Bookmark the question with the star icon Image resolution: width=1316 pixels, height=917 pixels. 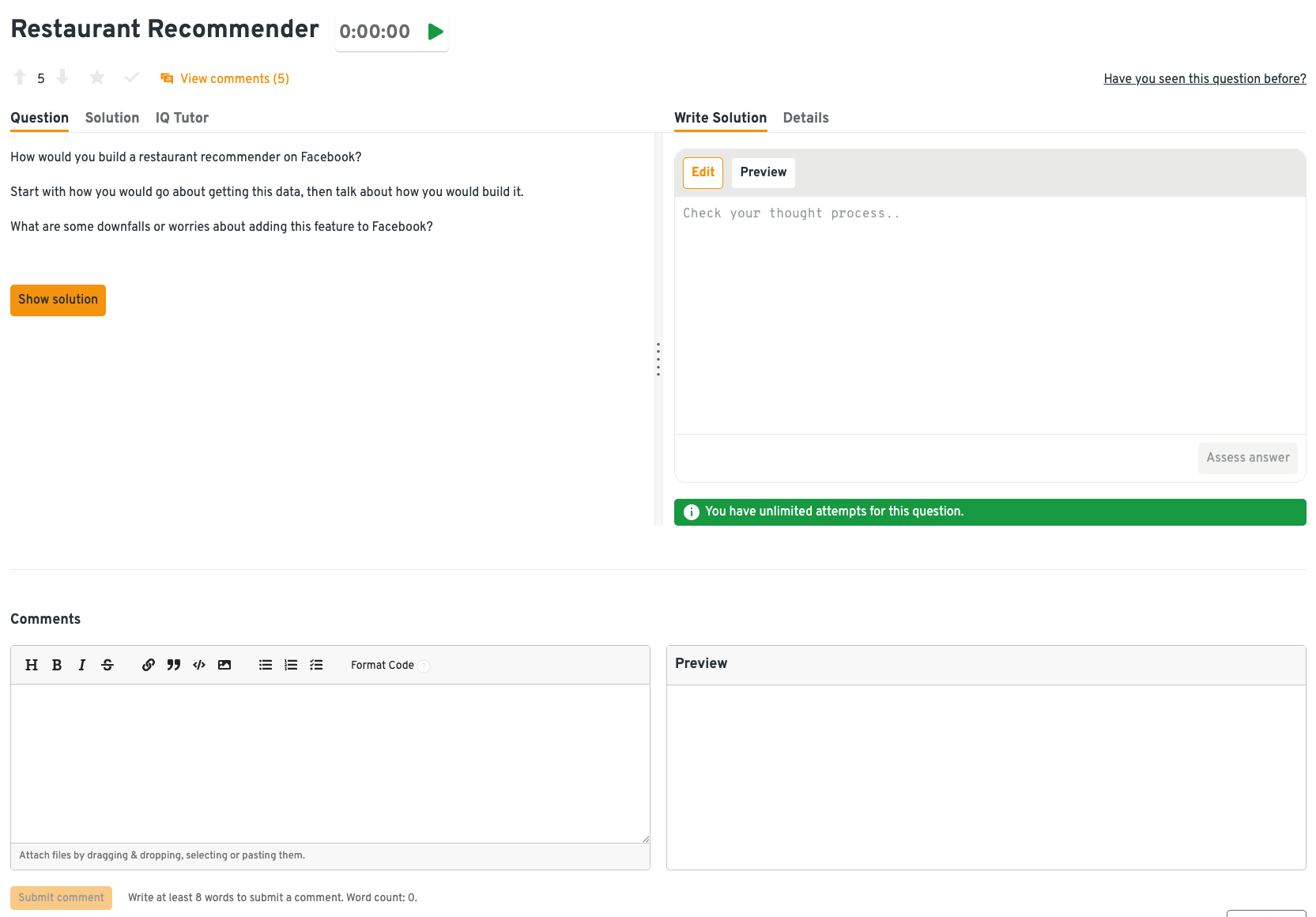point(97,77)
